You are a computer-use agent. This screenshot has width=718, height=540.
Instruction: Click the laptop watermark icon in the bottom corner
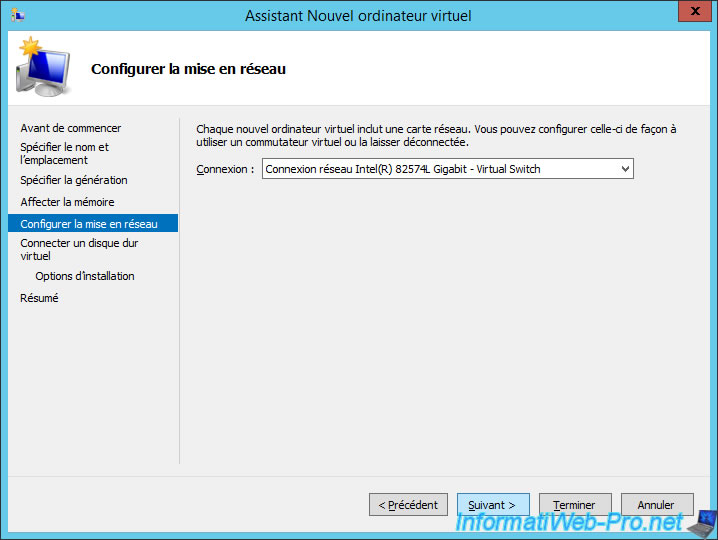click(704, 521)
